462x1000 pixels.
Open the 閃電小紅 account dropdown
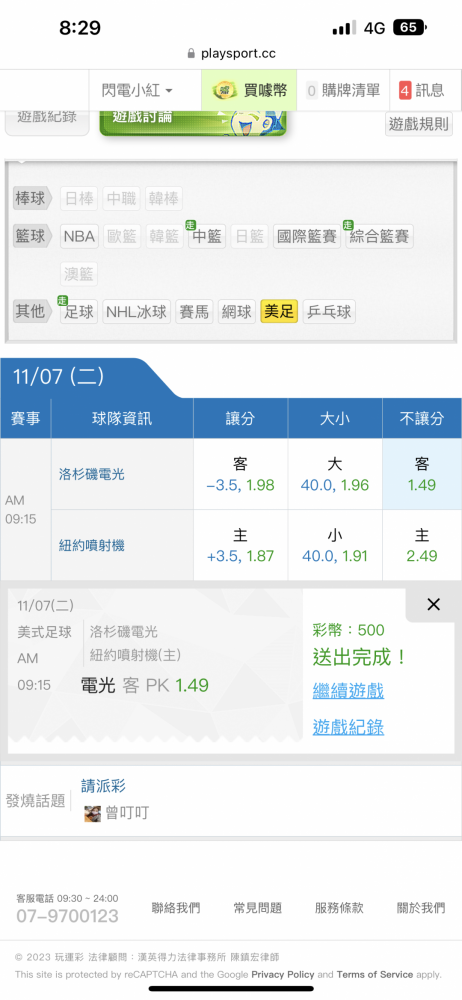(x=137, y=91)
